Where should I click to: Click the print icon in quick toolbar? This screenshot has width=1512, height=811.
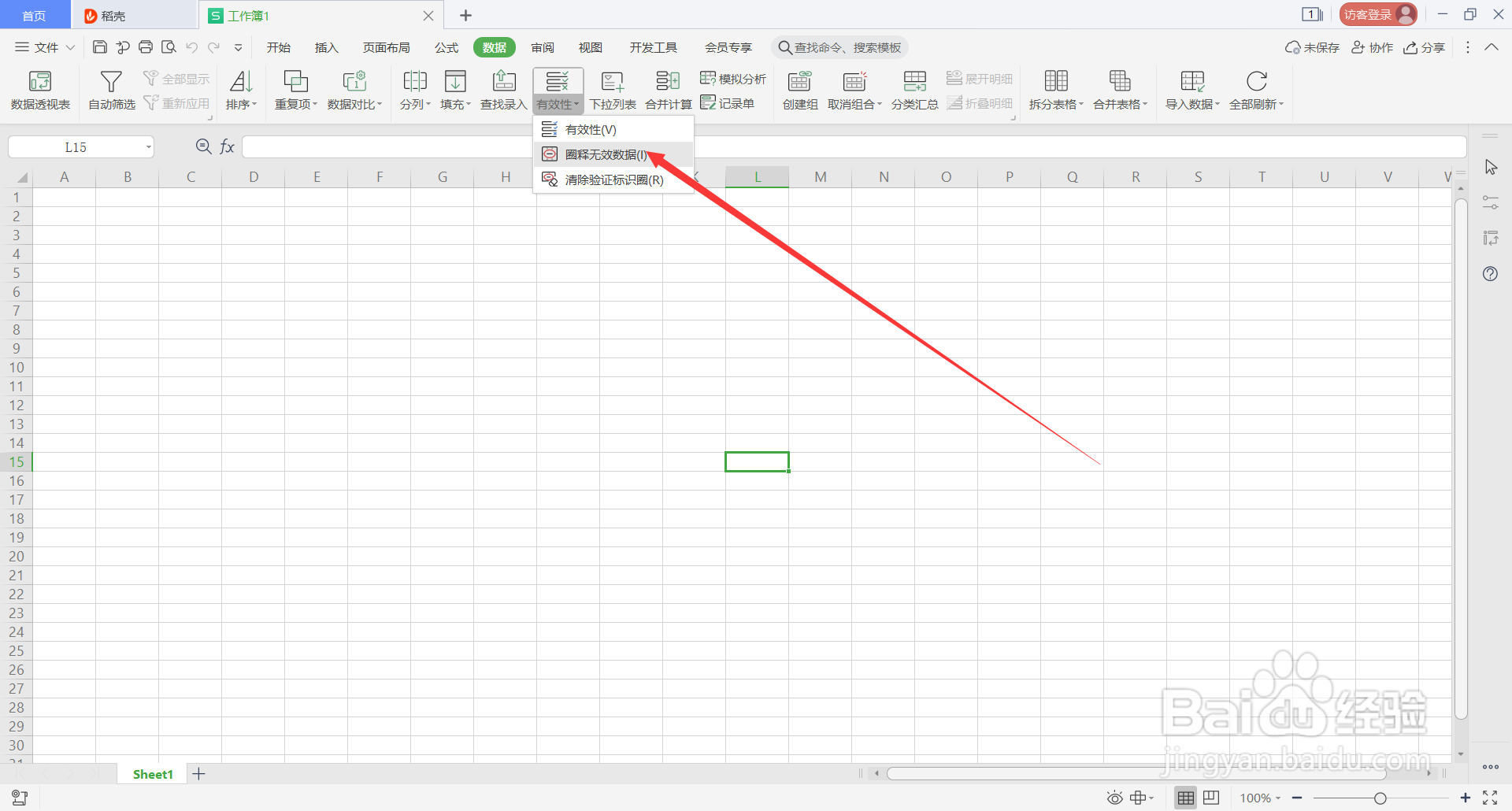(x=146, y=47)
